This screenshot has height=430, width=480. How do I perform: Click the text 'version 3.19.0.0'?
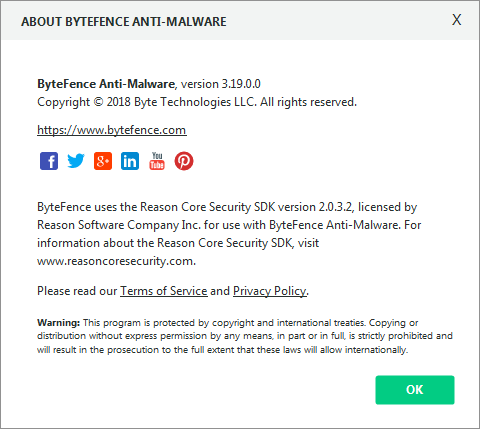point(220,84)
